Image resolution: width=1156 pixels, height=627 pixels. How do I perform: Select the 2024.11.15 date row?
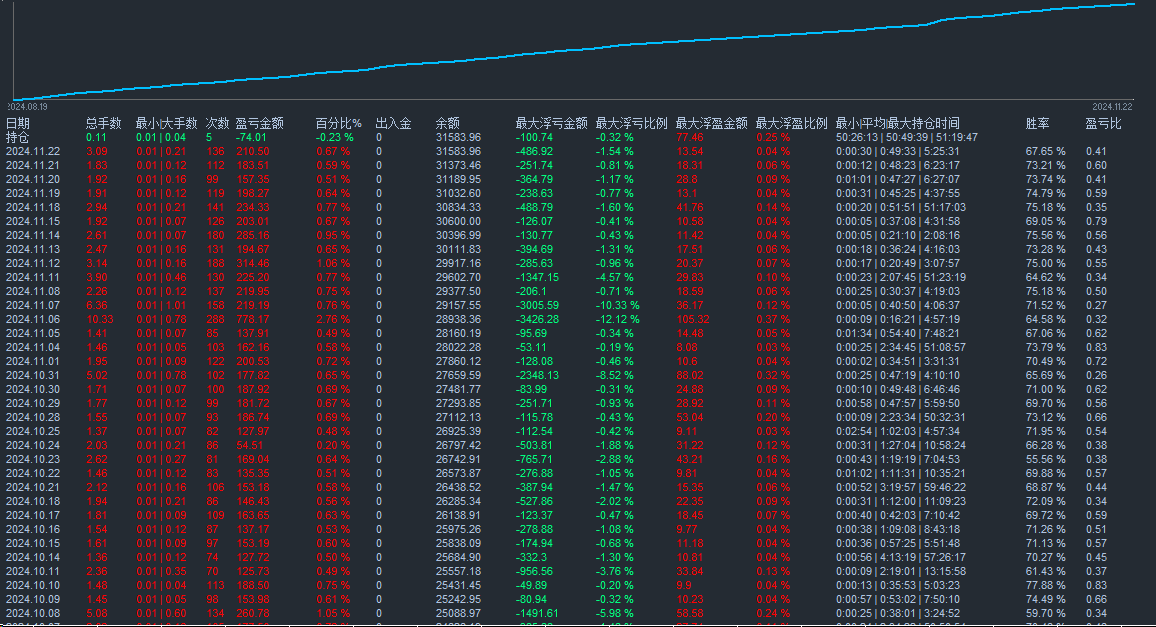[x=33, y=221]
